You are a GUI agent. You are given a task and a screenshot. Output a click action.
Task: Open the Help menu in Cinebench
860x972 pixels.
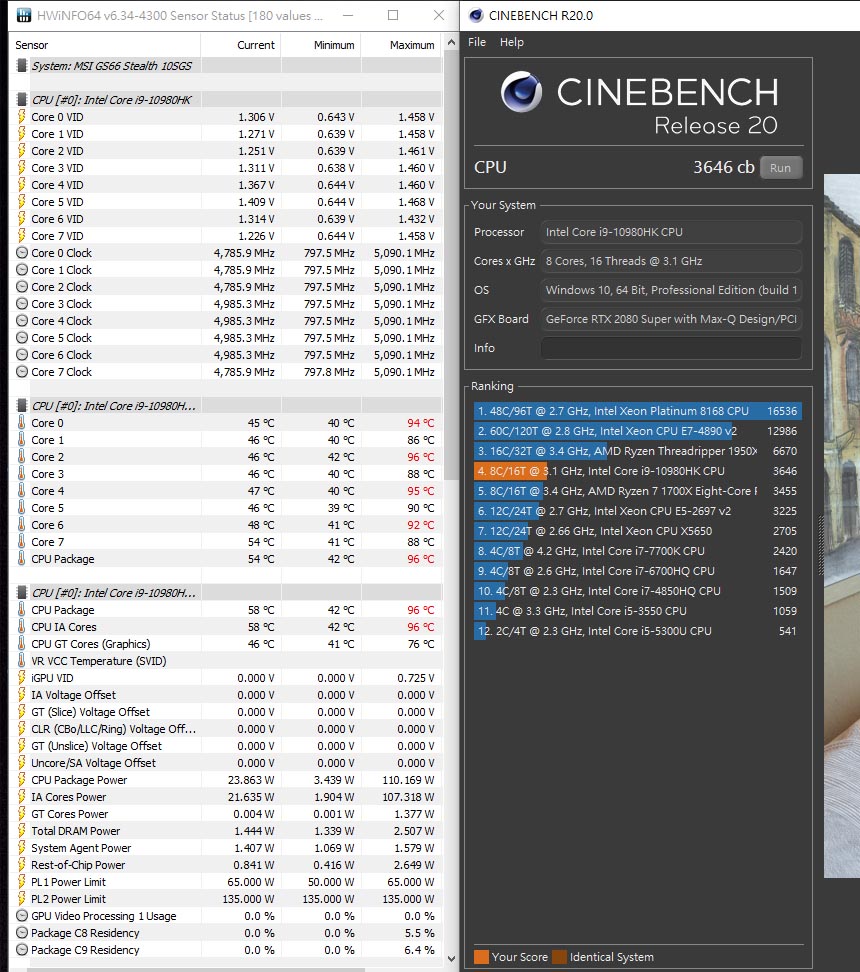[x=512, y=42]
